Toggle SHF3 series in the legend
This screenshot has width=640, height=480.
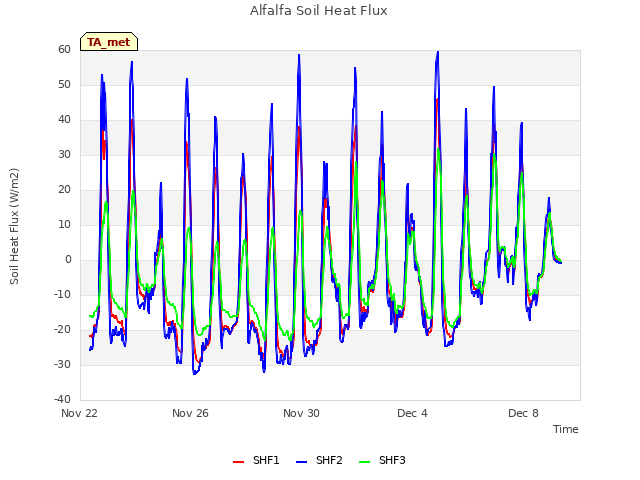[x=382, y=460]
